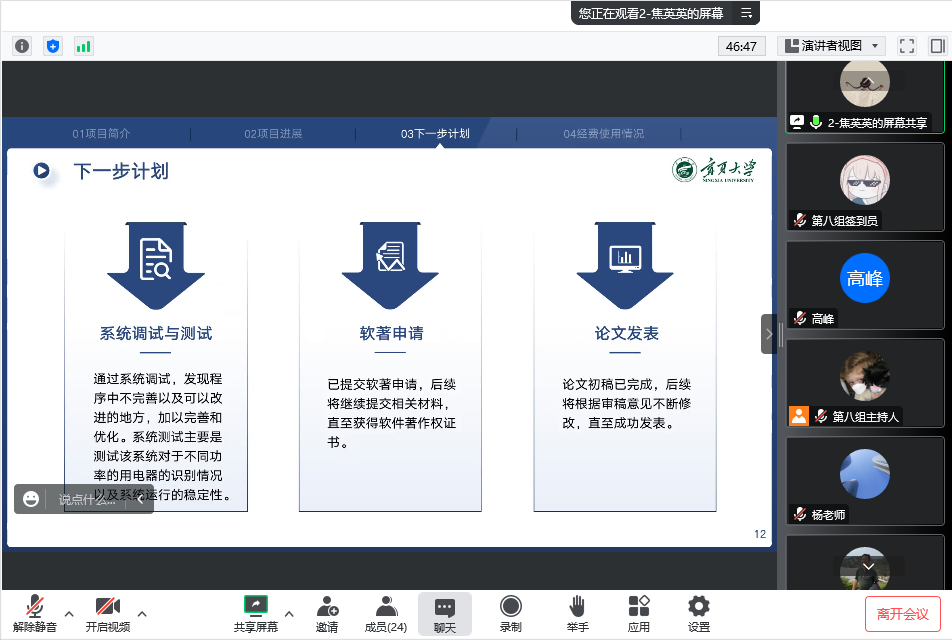Select the 2-焦英英的屏幕共享 video tile

coord(865,96)
